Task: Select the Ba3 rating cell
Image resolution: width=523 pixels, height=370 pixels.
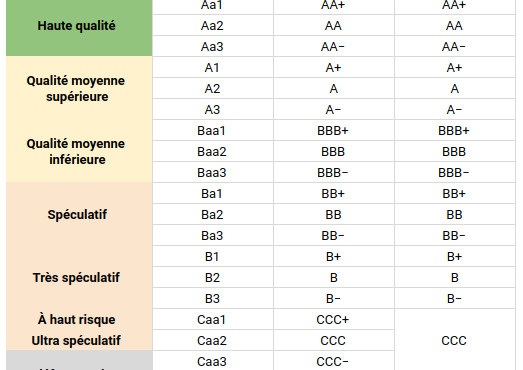Action: coord(213,236)
